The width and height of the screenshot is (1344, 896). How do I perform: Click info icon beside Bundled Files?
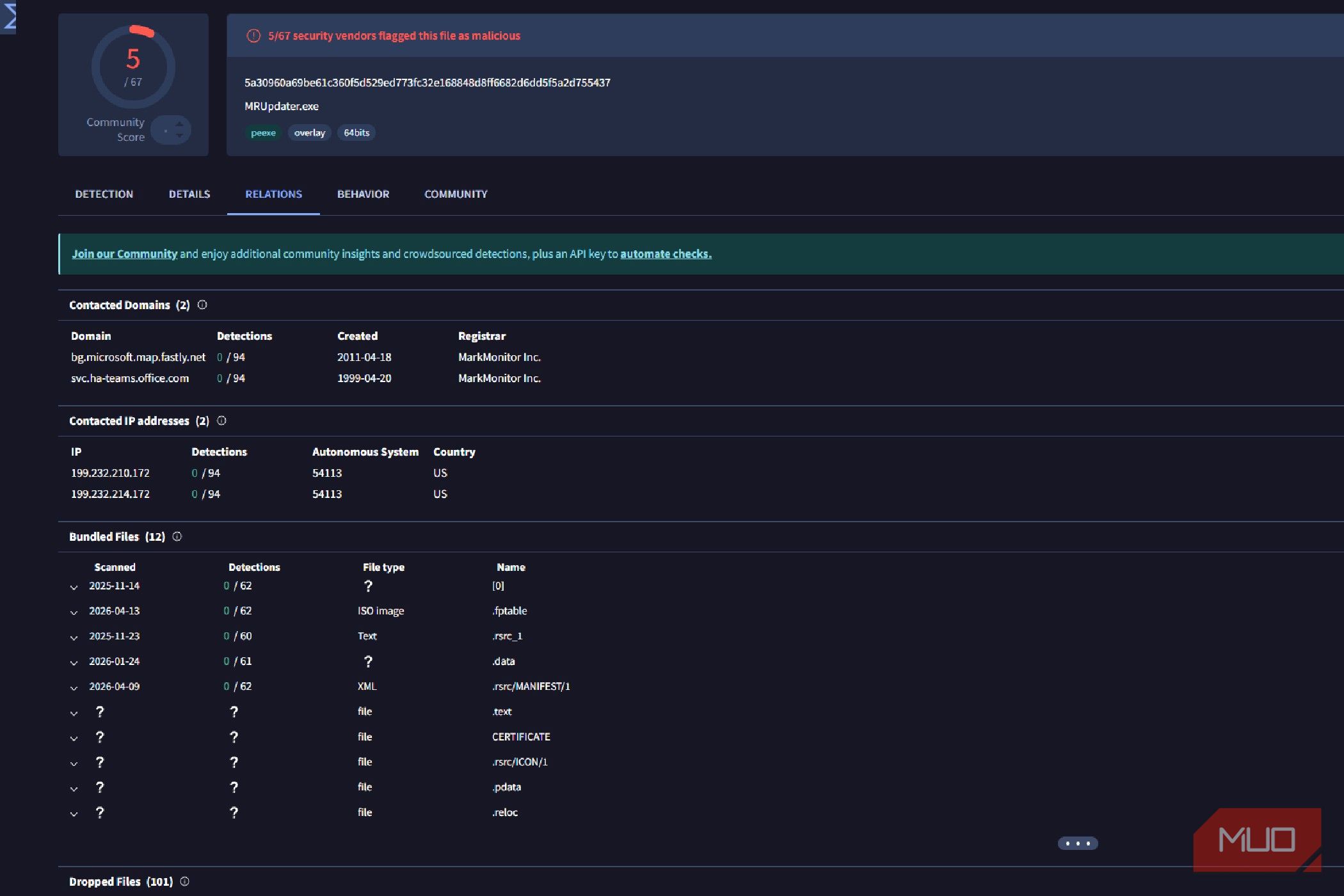pyautogui.click(x=177, y=536)
